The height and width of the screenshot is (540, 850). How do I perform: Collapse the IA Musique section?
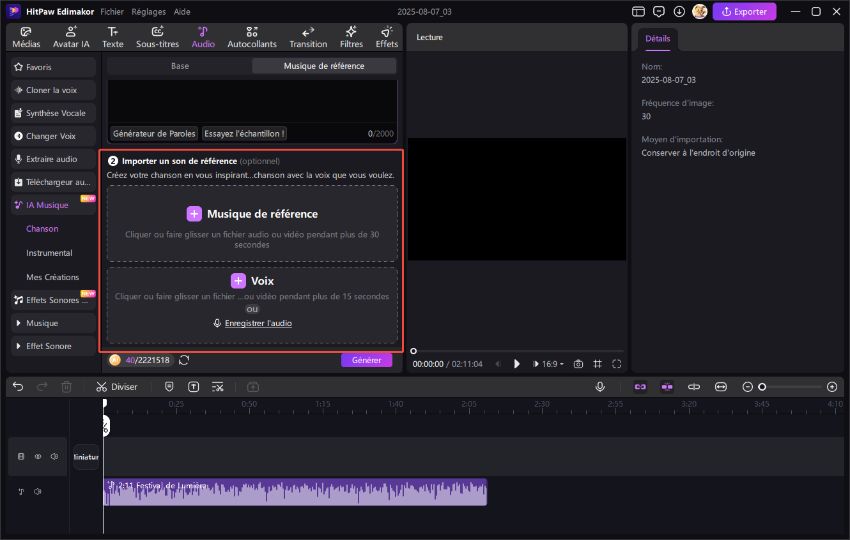[53, 205]
